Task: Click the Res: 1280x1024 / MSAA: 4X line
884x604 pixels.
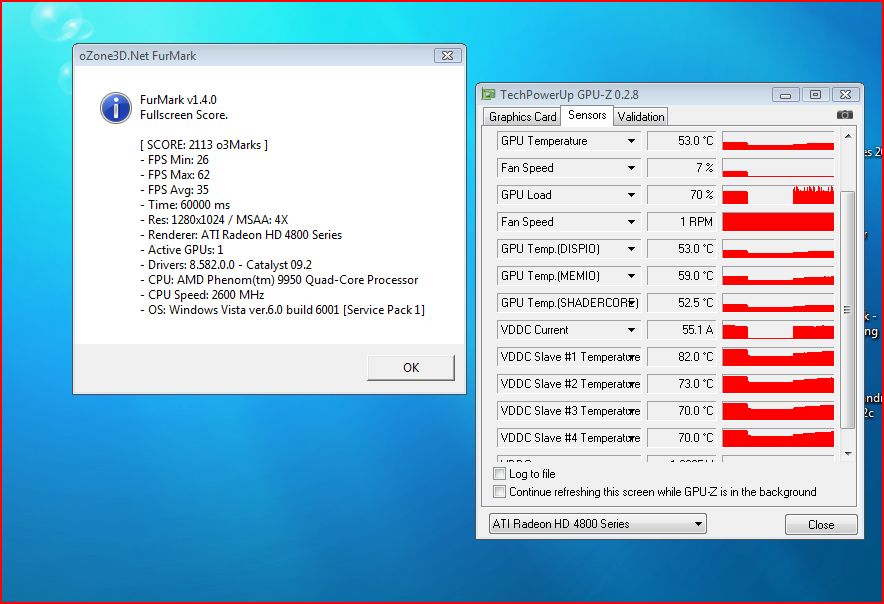Action: (214, 220)
